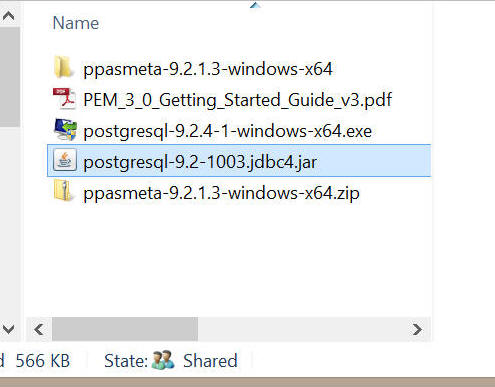Click the empty horizontal scrollbar track right side
The width and height of the screenshot is (495, 387).
point(301,330)
